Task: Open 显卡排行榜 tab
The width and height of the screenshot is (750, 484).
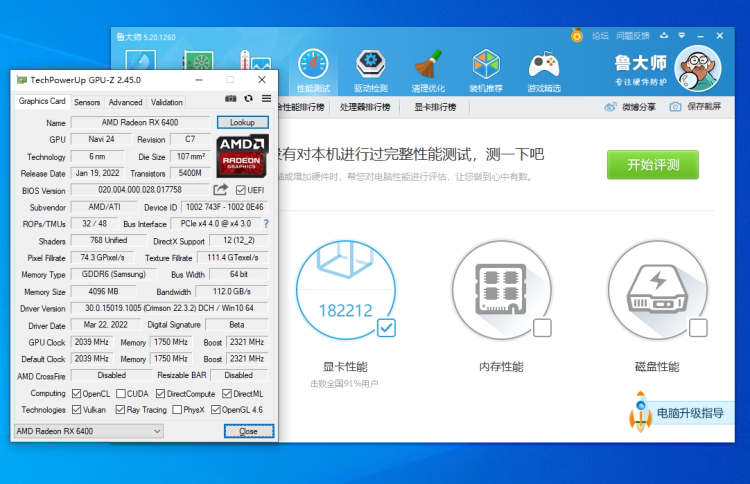Action: click(435, 107)
